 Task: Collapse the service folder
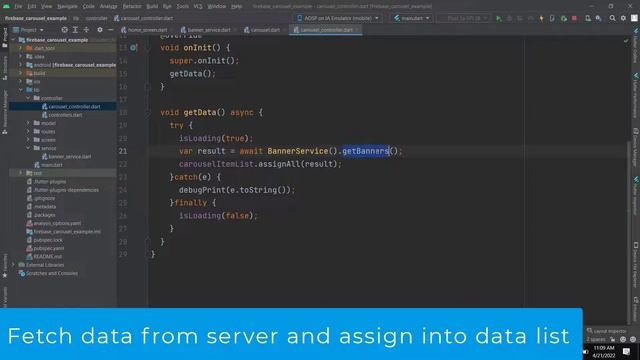click(x=28, y=148)
